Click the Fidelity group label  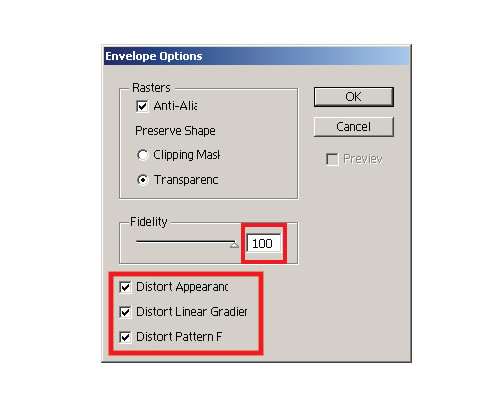[x=149, y=222]
